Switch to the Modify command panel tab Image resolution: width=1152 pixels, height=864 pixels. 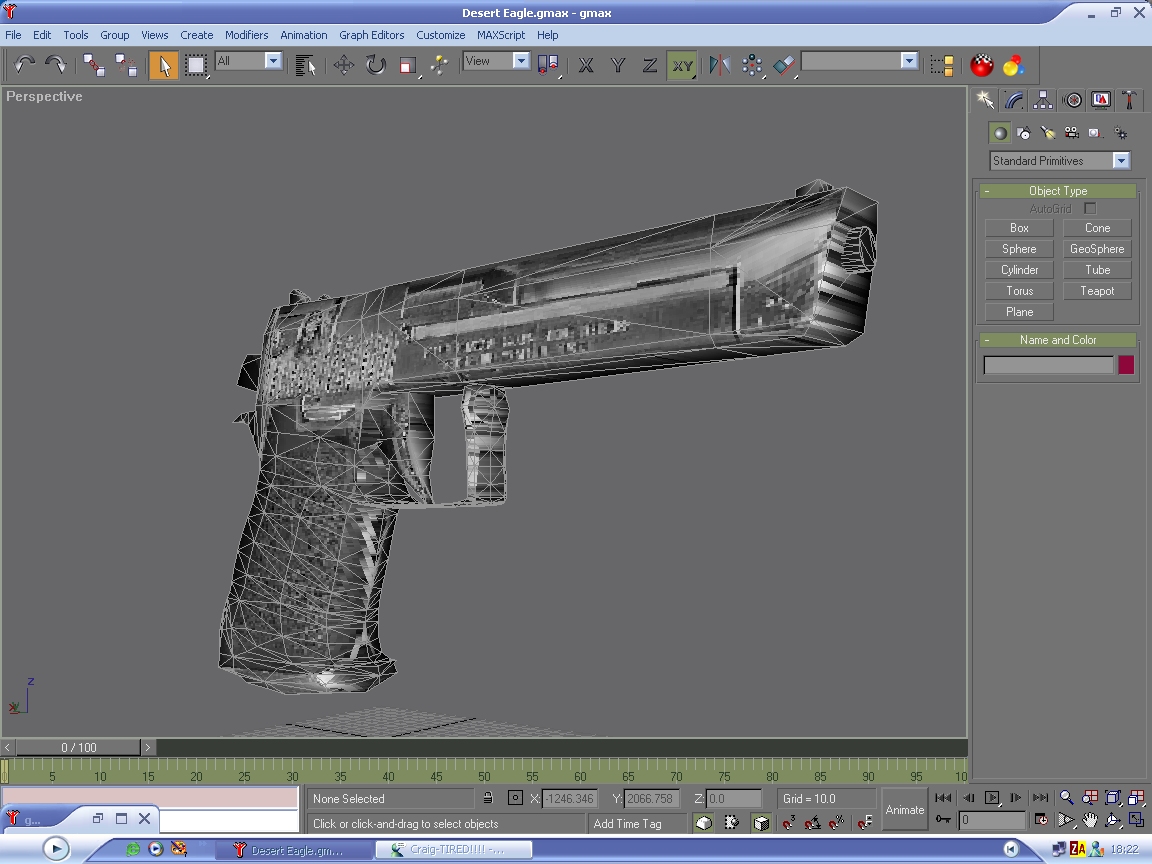pos(1014,100)
